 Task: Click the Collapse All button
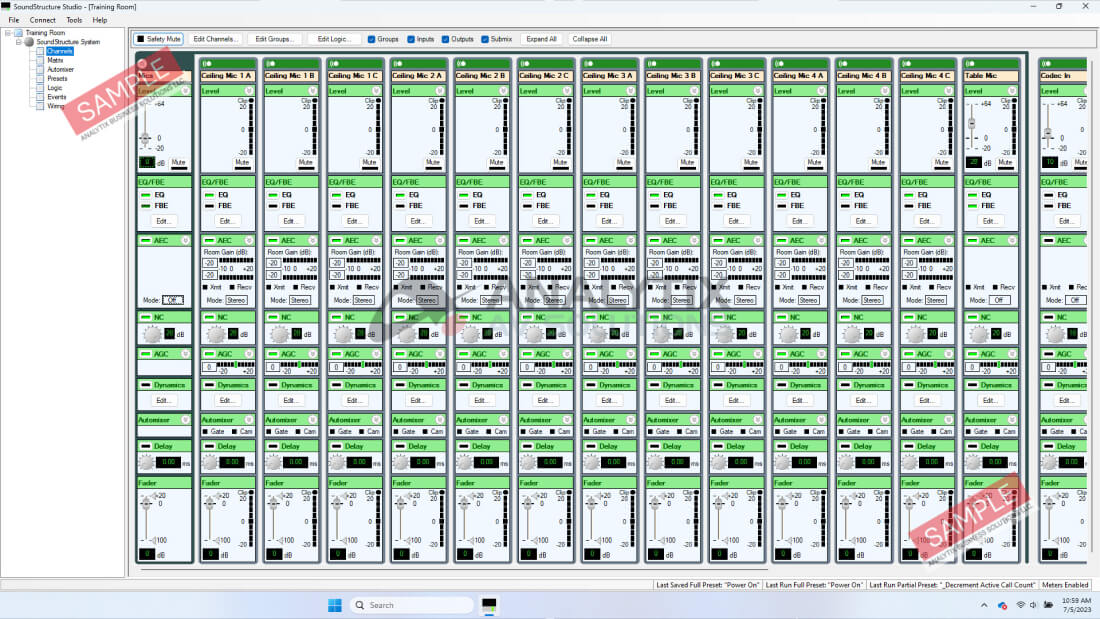[x=589, y=39]
